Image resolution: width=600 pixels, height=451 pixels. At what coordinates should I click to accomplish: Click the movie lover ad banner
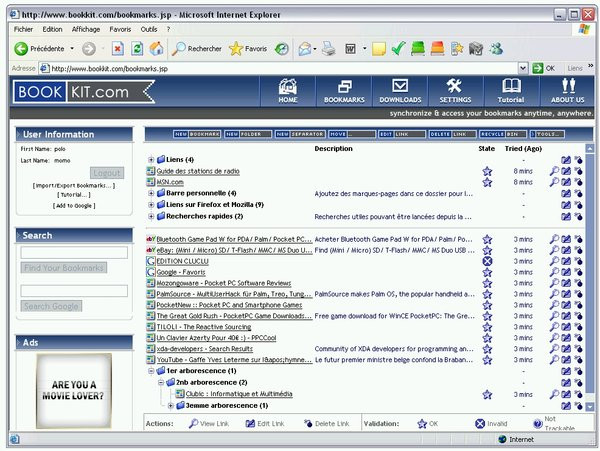[74, 391]
